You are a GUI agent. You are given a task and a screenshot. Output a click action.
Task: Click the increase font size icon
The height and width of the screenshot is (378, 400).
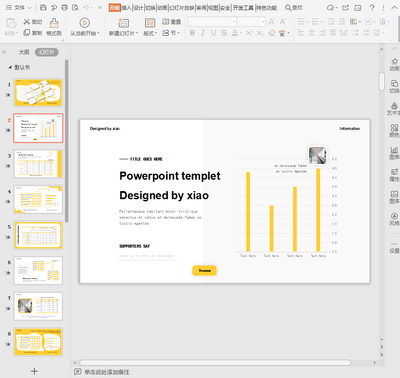click(272, 22)
